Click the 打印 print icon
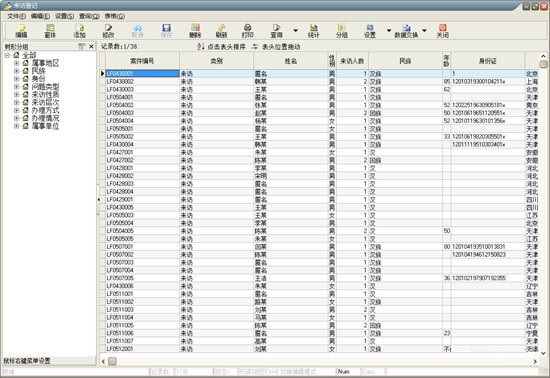The width and height of the screenshot is (550, 378). tap(247, 31)
